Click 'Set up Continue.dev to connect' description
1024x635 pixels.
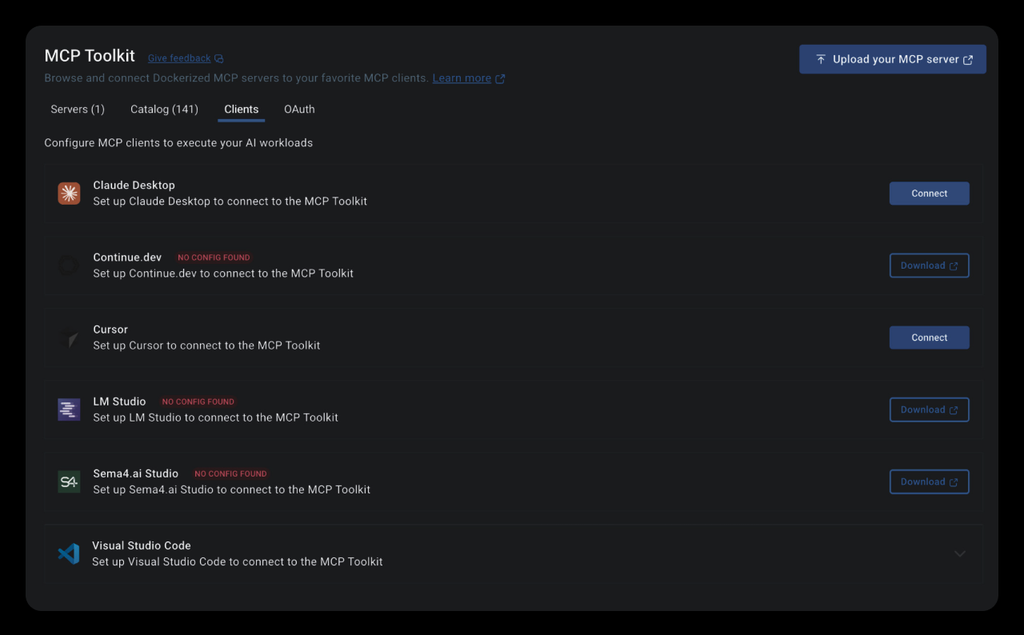click(x=223, y=274)
